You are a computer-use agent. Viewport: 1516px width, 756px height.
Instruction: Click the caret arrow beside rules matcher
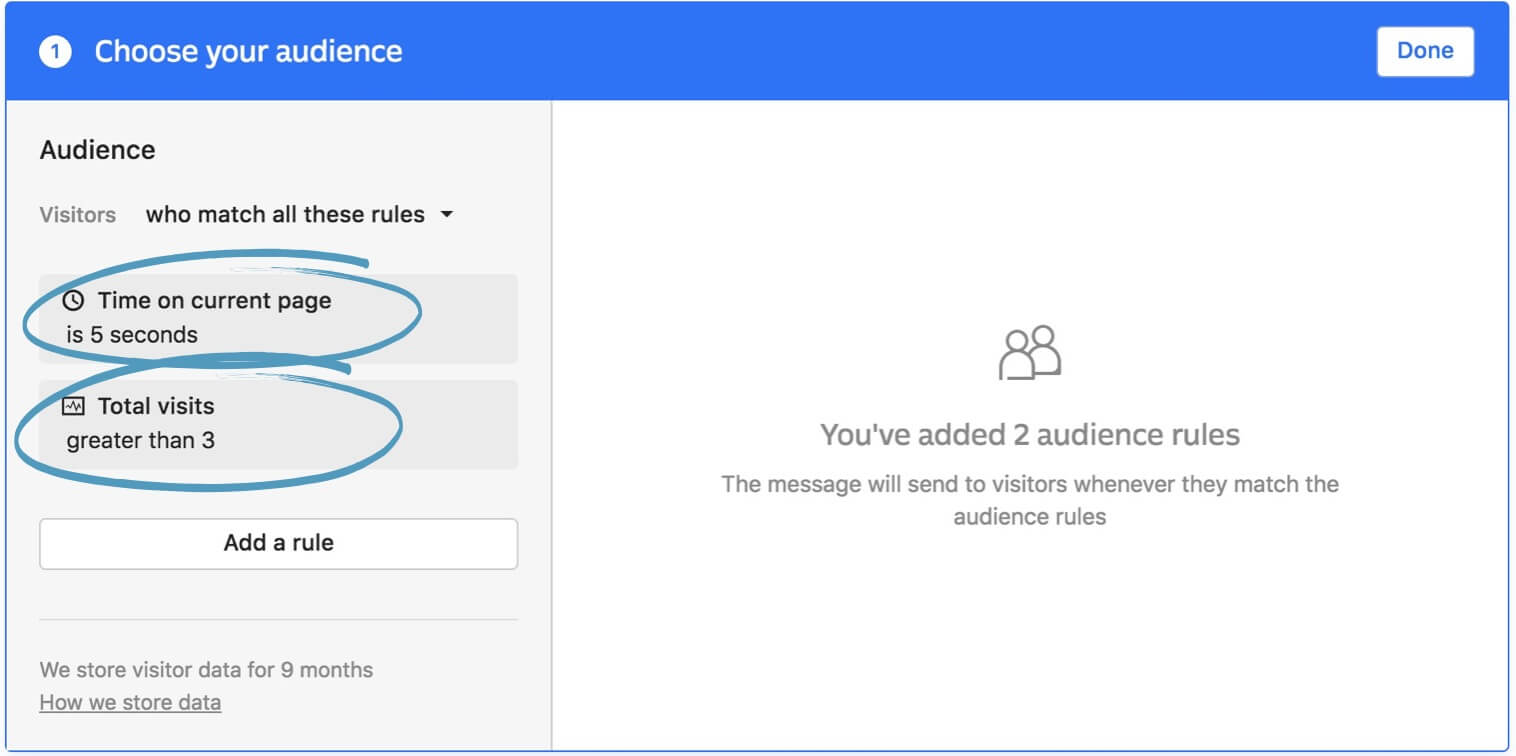[447, 214]
